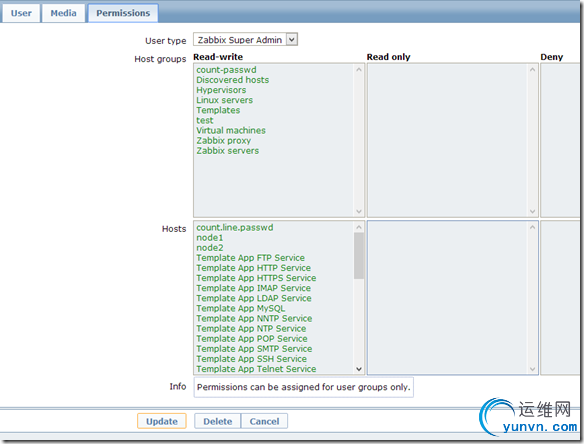
Task: Click the Delete button
Action: coord(218,421)
